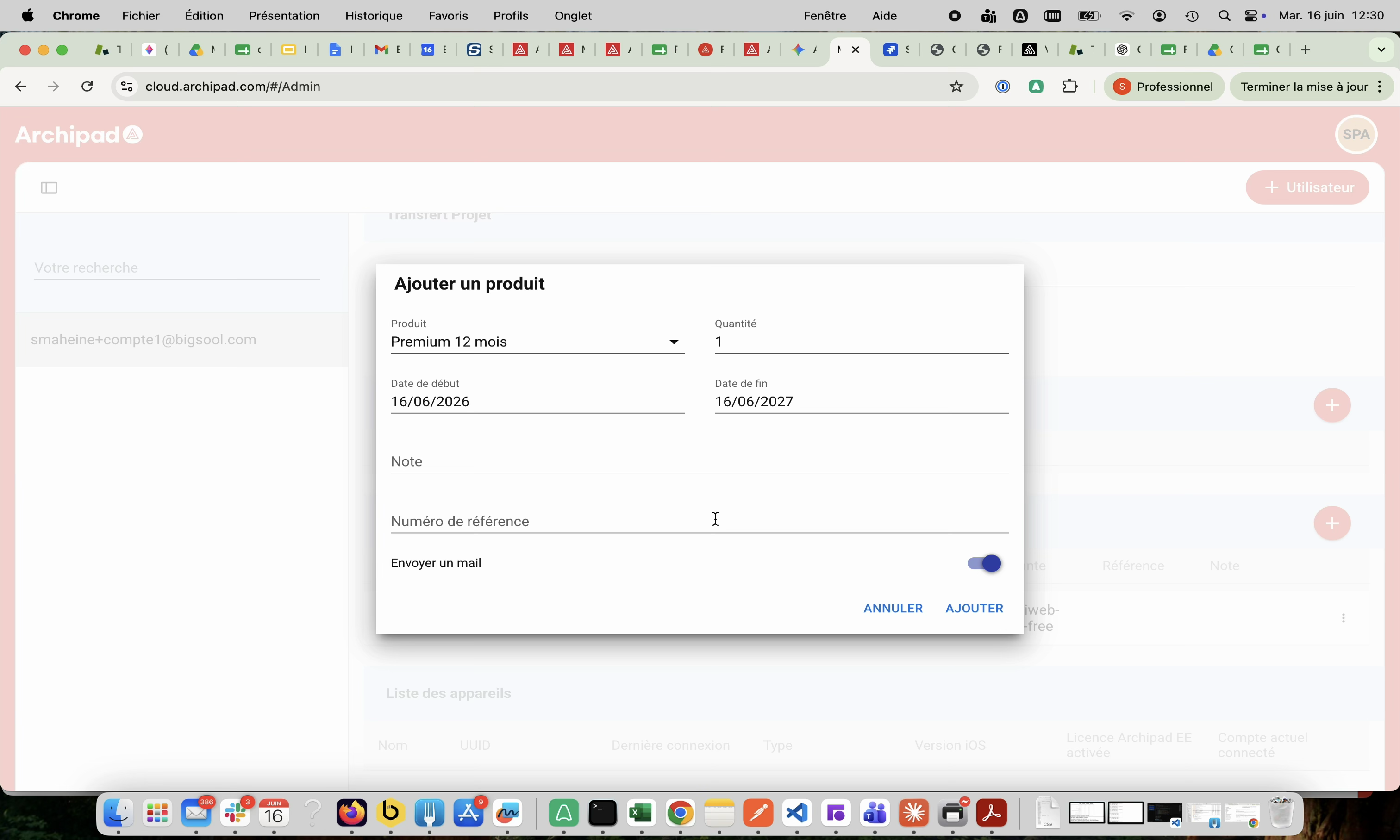Open the Profils menu
The width and height of the screenshot is (1400, 840).
coord(511,16)
